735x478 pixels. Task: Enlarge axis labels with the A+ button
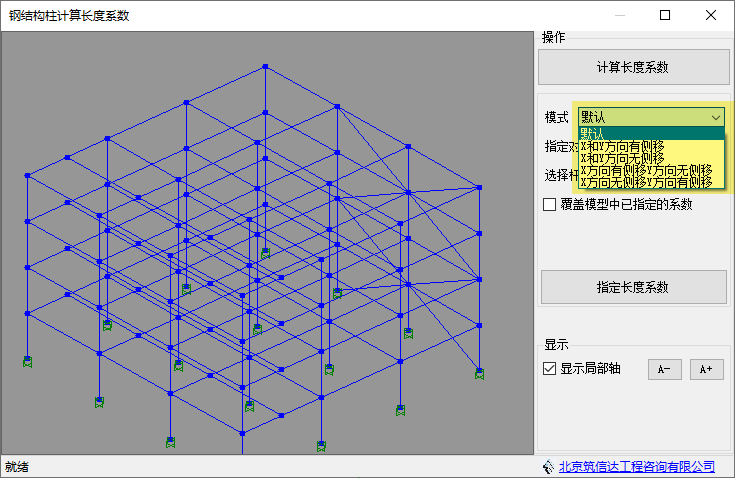click(x=706, y=369)
